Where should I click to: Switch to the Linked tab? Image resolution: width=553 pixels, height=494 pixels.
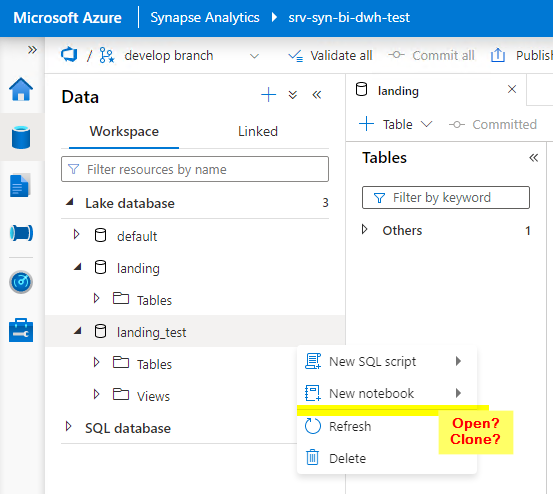pyautogui.click(x=258, y=132)
